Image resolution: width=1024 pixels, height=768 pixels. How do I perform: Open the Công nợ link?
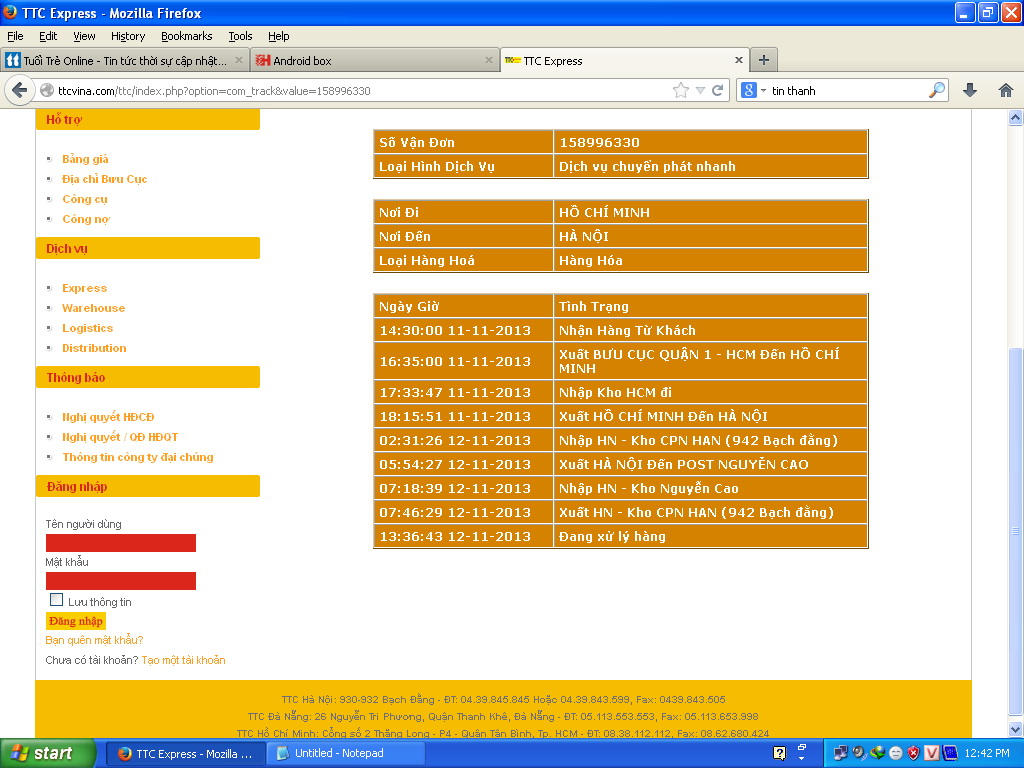pos(86,219)
